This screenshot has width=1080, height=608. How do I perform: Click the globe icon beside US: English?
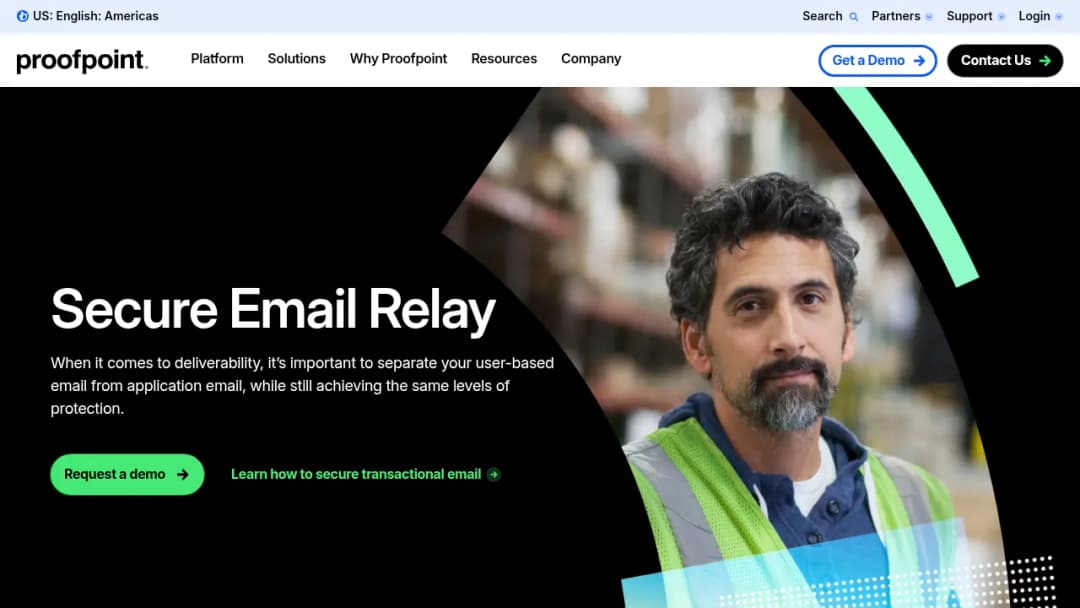pos(23,16)
